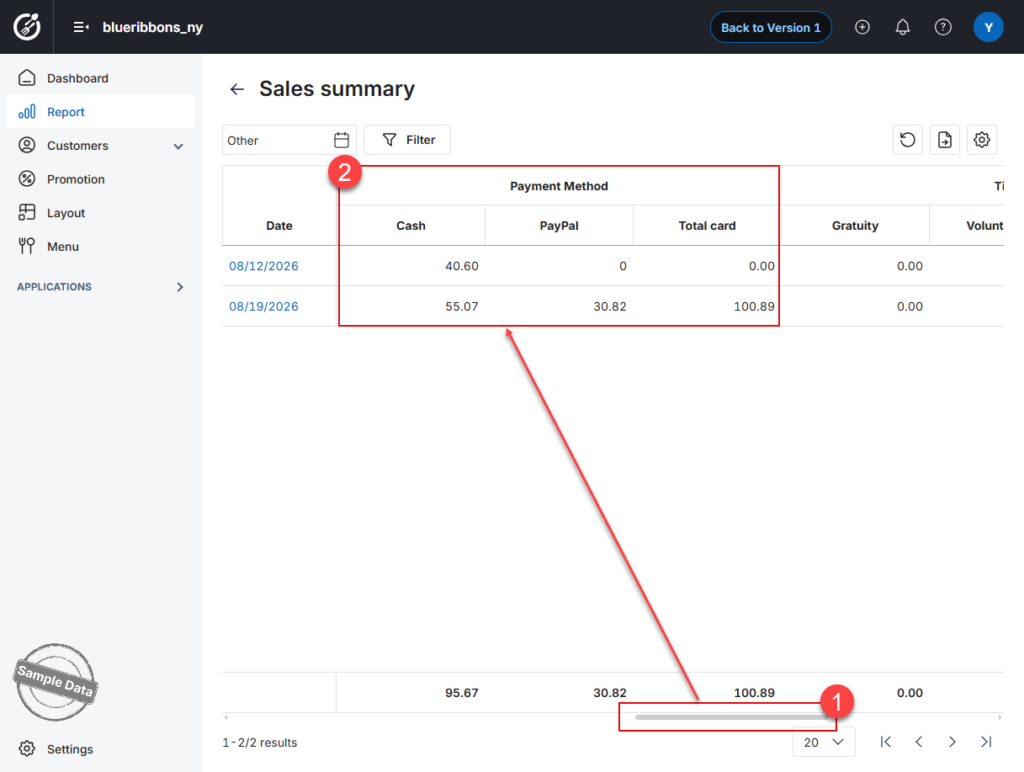The width and height of the screenshot is (1024, 772).
Task: Open Promotion page
Action: [x=101, y=179]
